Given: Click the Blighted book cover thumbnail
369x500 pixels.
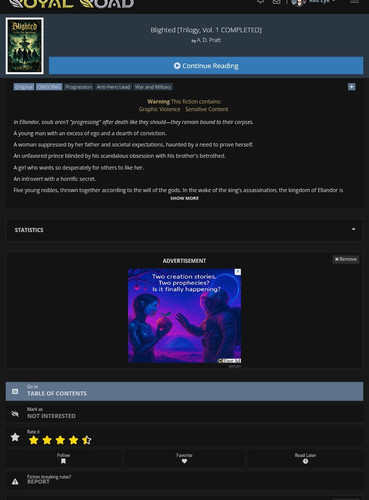Looking at the screenshot, I should pyautogui.click(x=25, y=46).
